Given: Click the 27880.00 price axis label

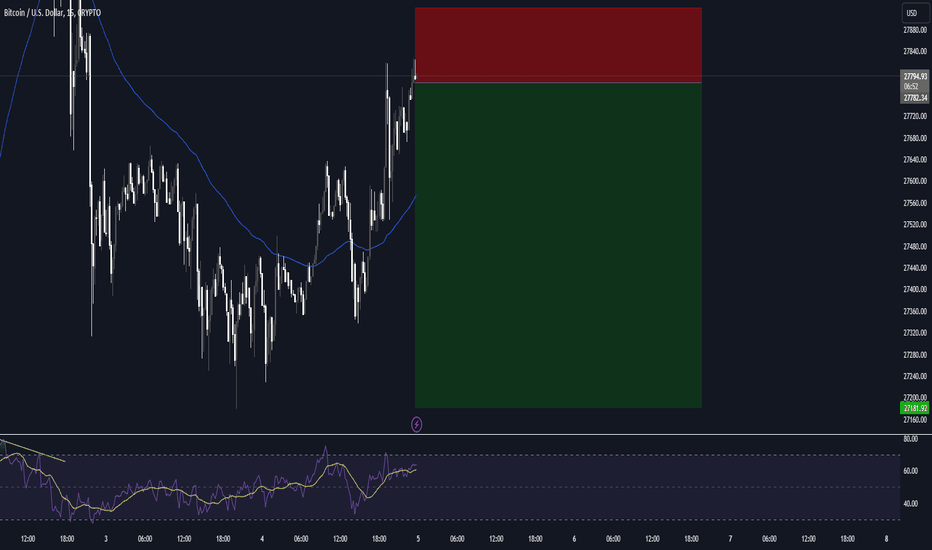Looking at the screenshot, I should (x=915, y=30).
